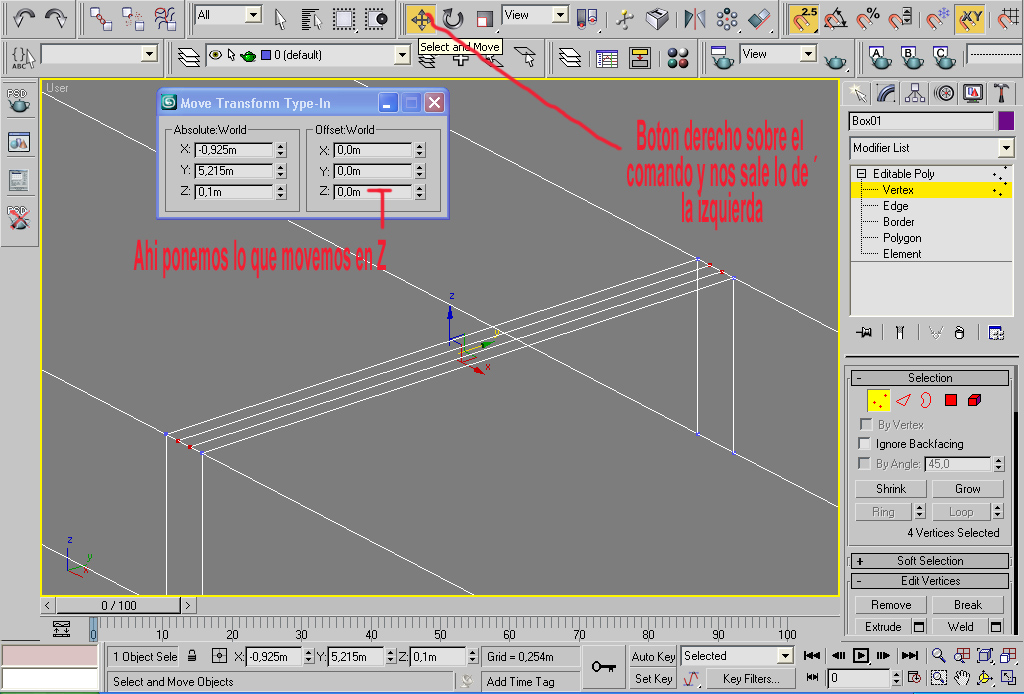Open Select by Name list
Screen dimensions: 1024x694
coord(312,18)
